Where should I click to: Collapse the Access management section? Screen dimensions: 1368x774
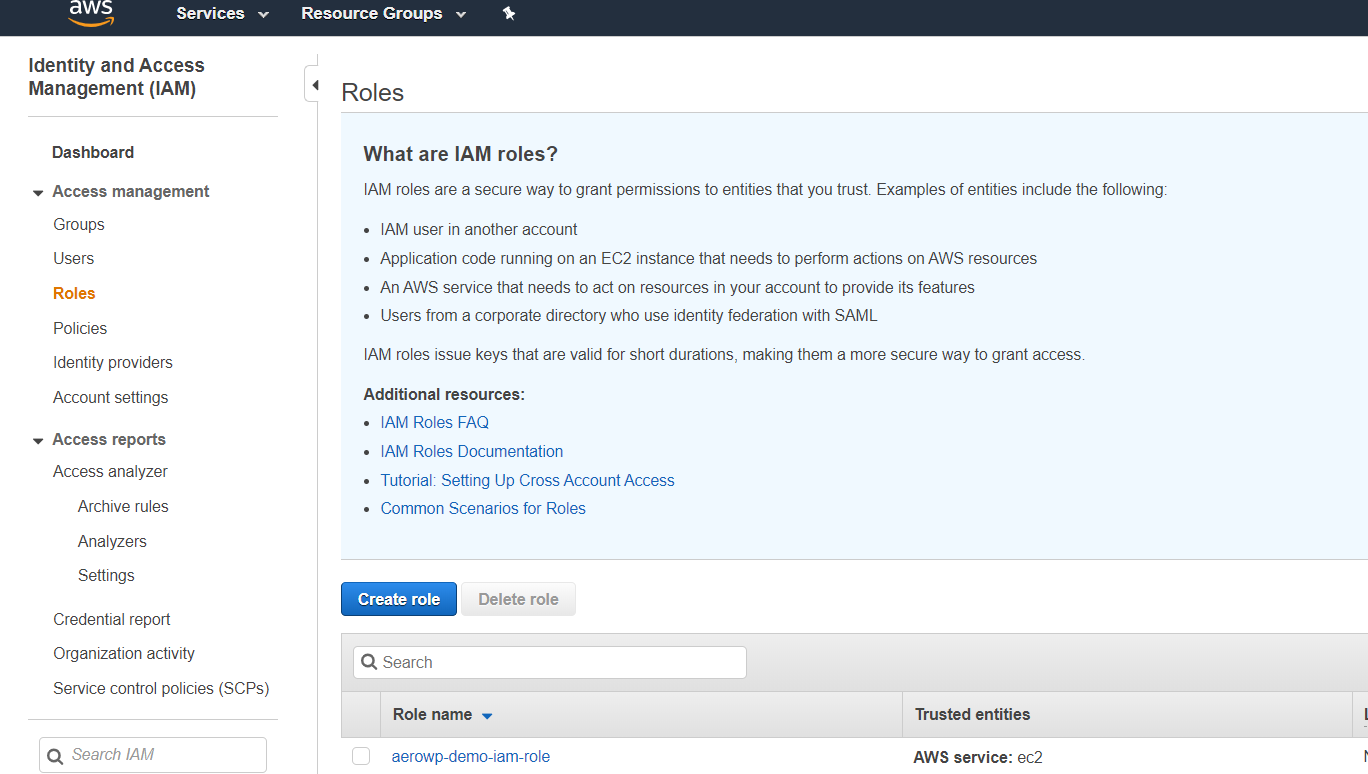[x=38, y=192]
